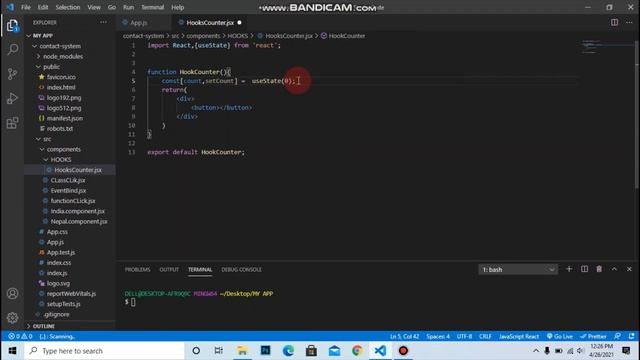Open editor More Actions ellipsis
The height and width of the screenshot is (360, 640).
(629, 22)
